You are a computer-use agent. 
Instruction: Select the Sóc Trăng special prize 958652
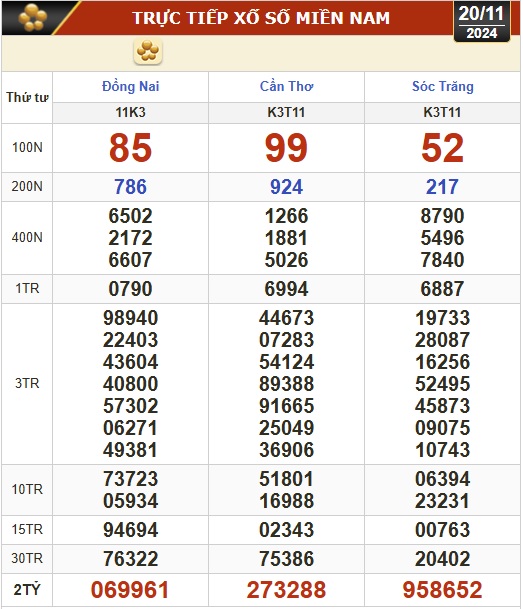tap(442, 590)
